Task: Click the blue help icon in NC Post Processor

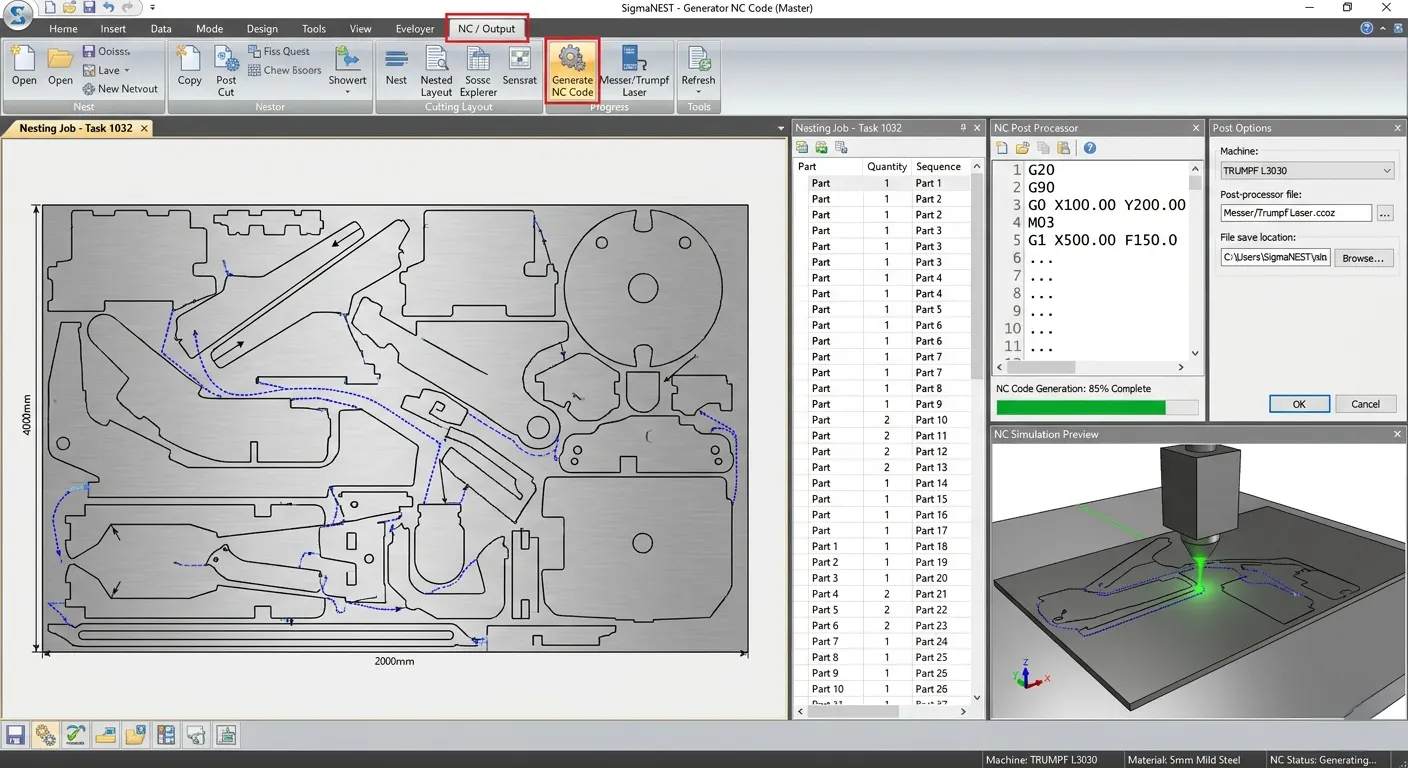Action: (x=1090, y=148)
